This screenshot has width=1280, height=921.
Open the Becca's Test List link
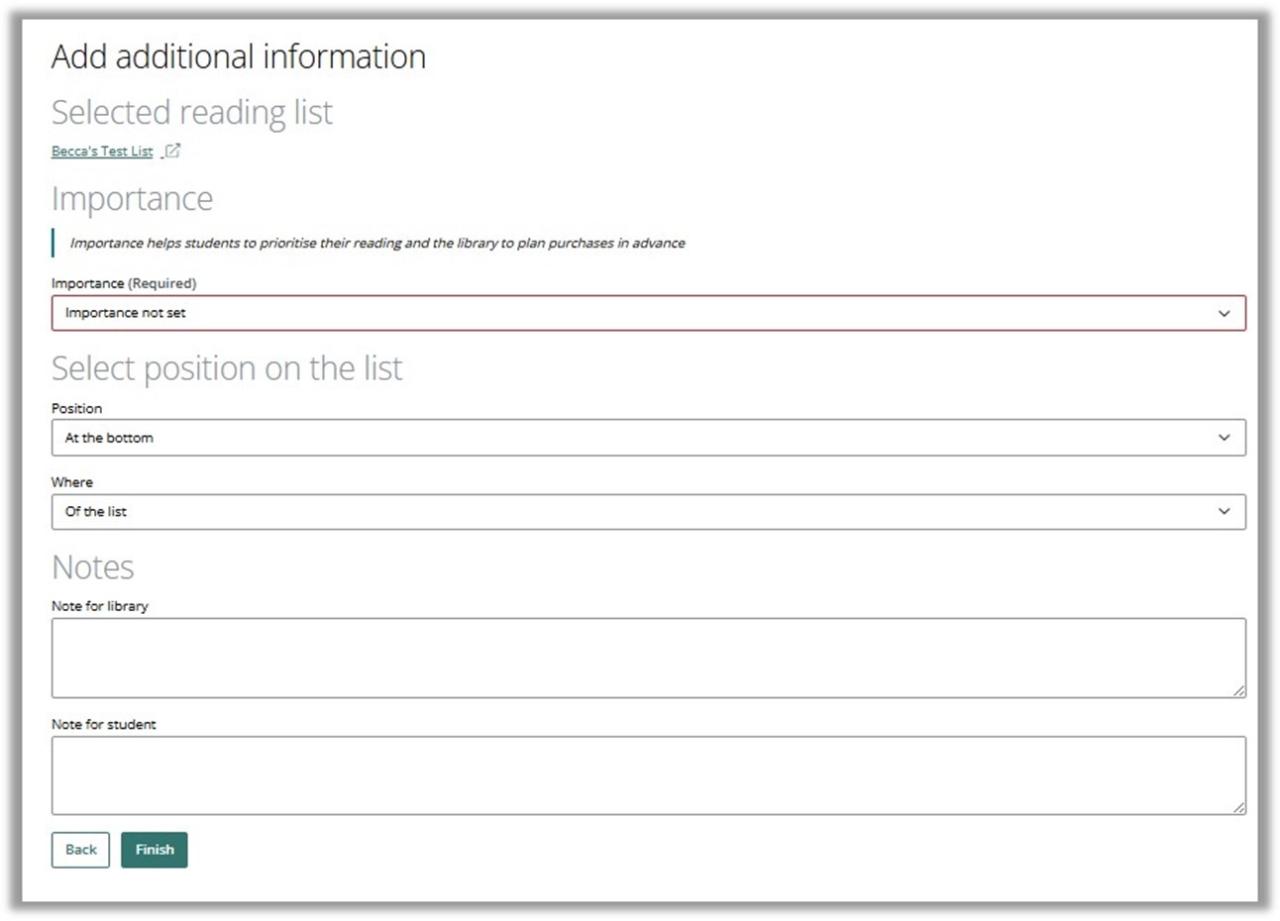coord(100,151)
